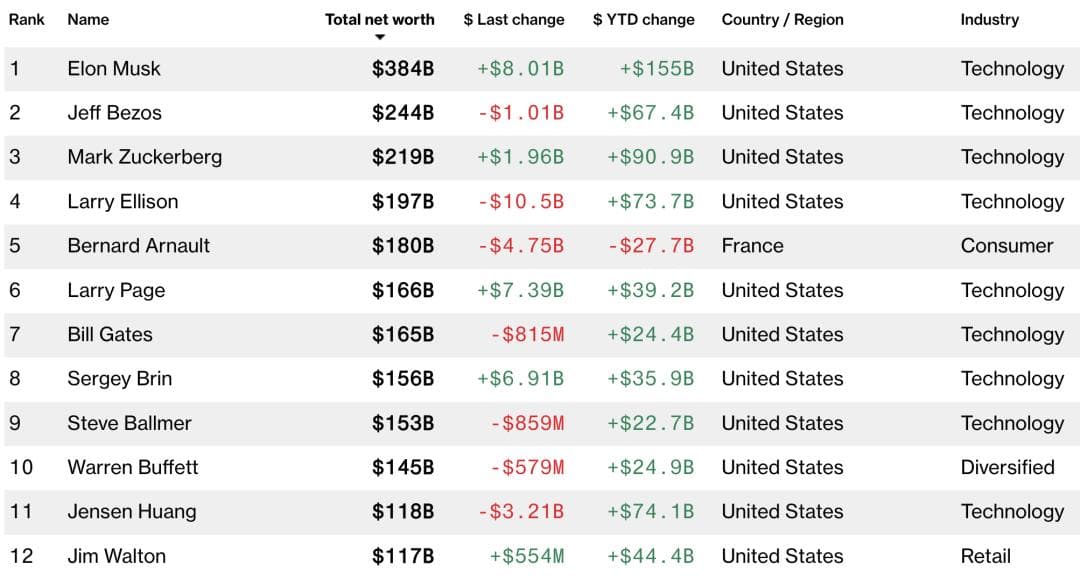Open Larry Ellison's profile
The width and height of the screenshot is (1080, 579).
(122, 201)
